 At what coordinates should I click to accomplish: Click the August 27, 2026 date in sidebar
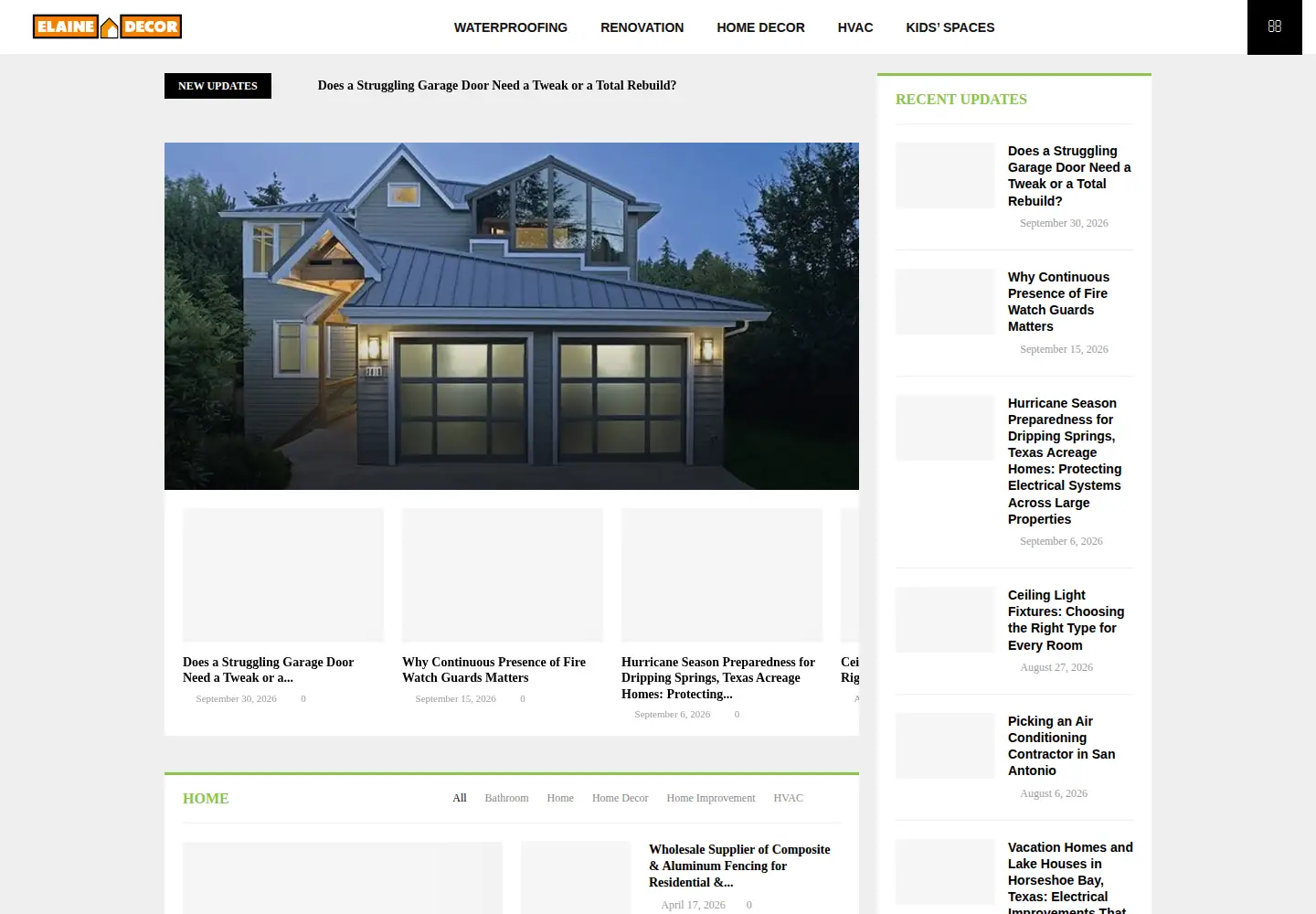pyautogui.click(x=1056, y=667)
